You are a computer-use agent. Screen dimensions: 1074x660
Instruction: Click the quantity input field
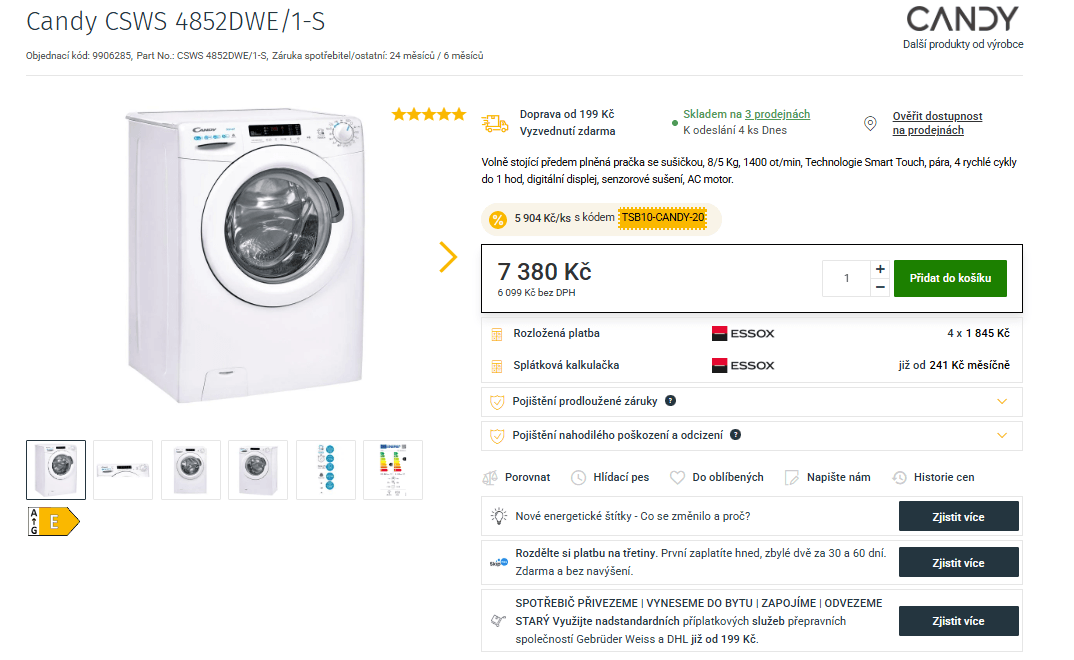click(846, 278)
